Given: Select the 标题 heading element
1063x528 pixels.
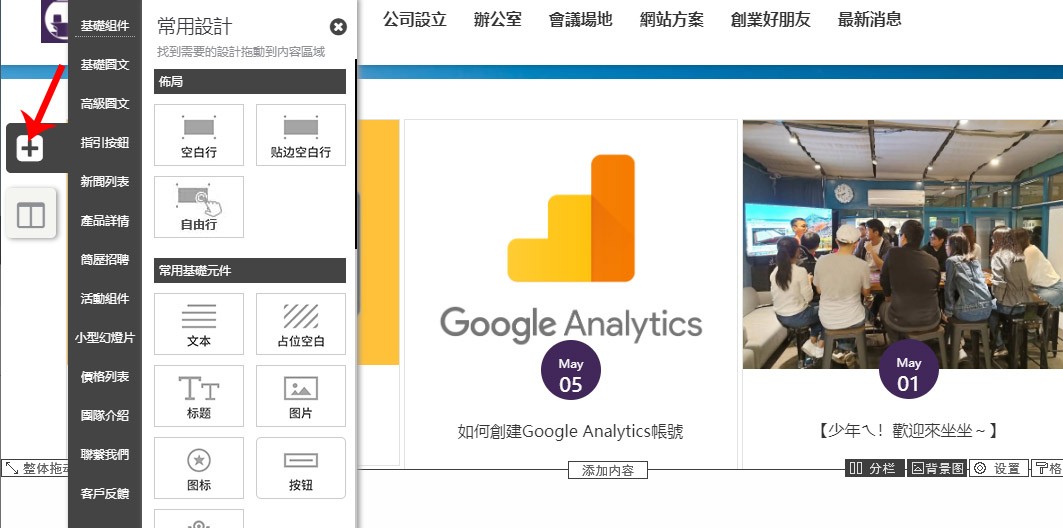Looking at the screenshot, I should [199, 396].
